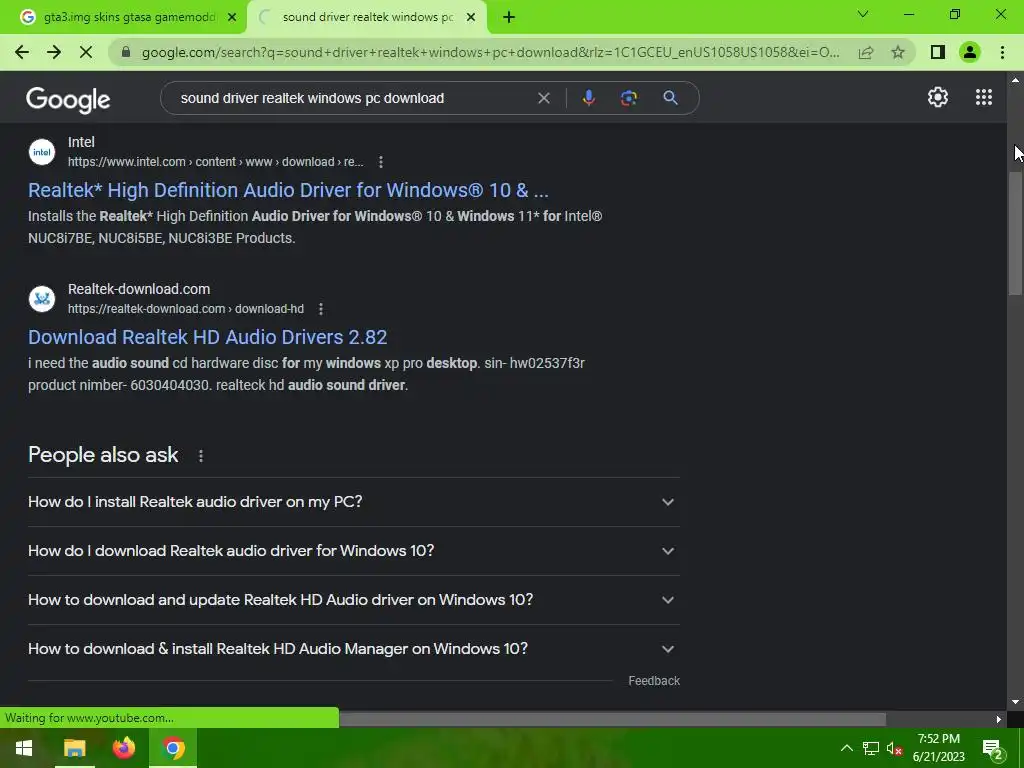This screenshot has width=1024, height=768.
Task: Open Realtek High Definition Audio Driver link
Action: pos(288,190)
